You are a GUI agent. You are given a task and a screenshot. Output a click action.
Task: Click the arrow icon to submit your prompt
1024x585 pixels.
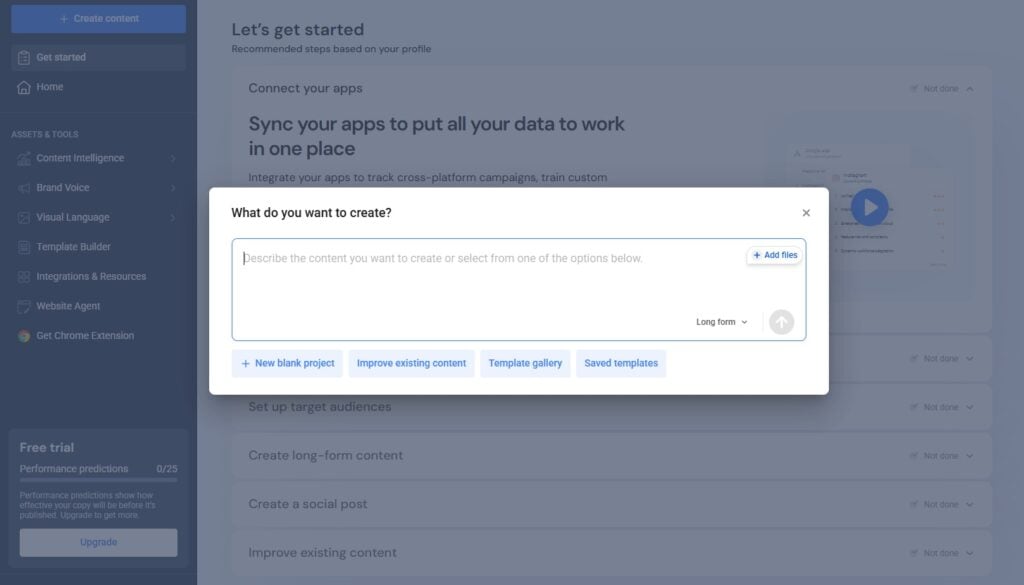(781, 322)
